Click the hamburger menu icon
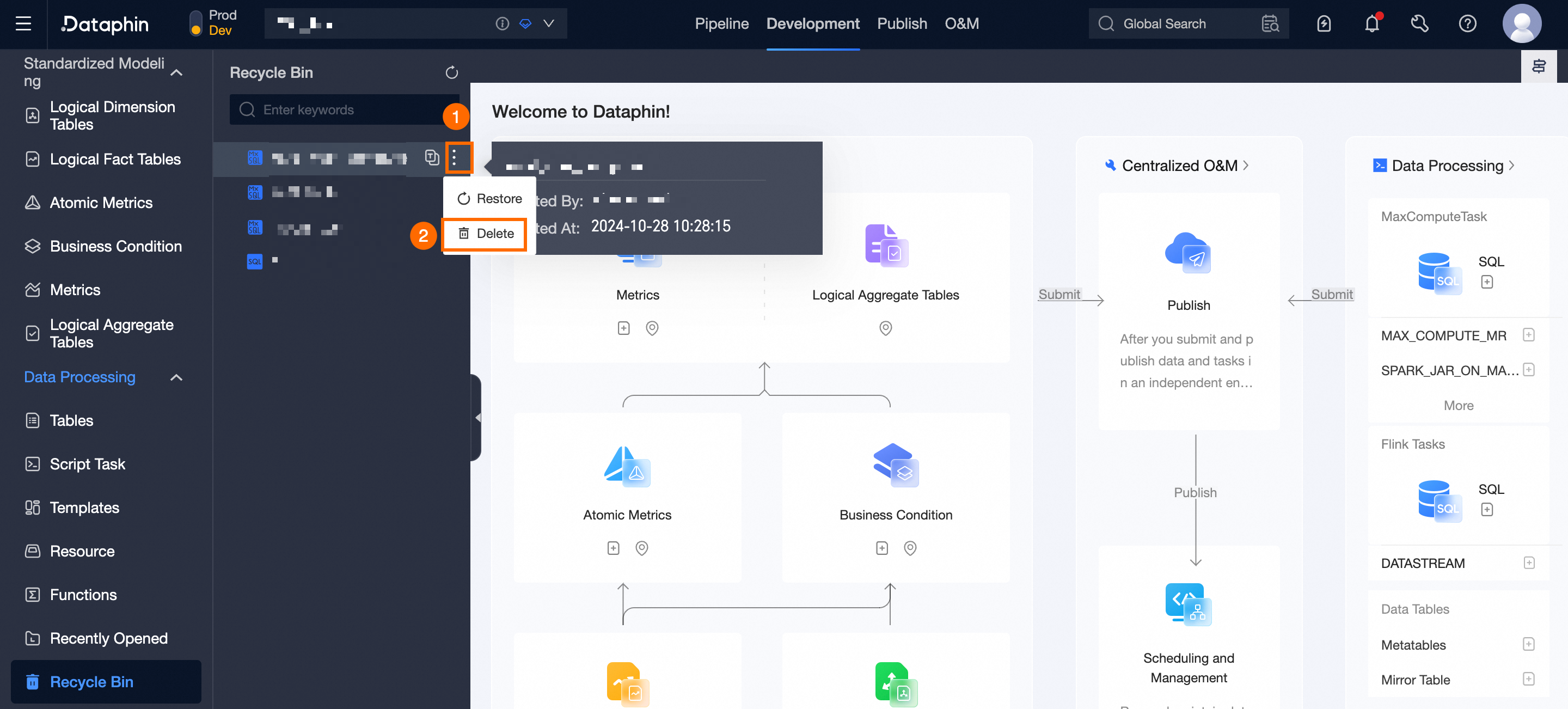Image resolution: width=1568 pixels, height=709 pixels. pyautogui.click(x=23, y=24)
